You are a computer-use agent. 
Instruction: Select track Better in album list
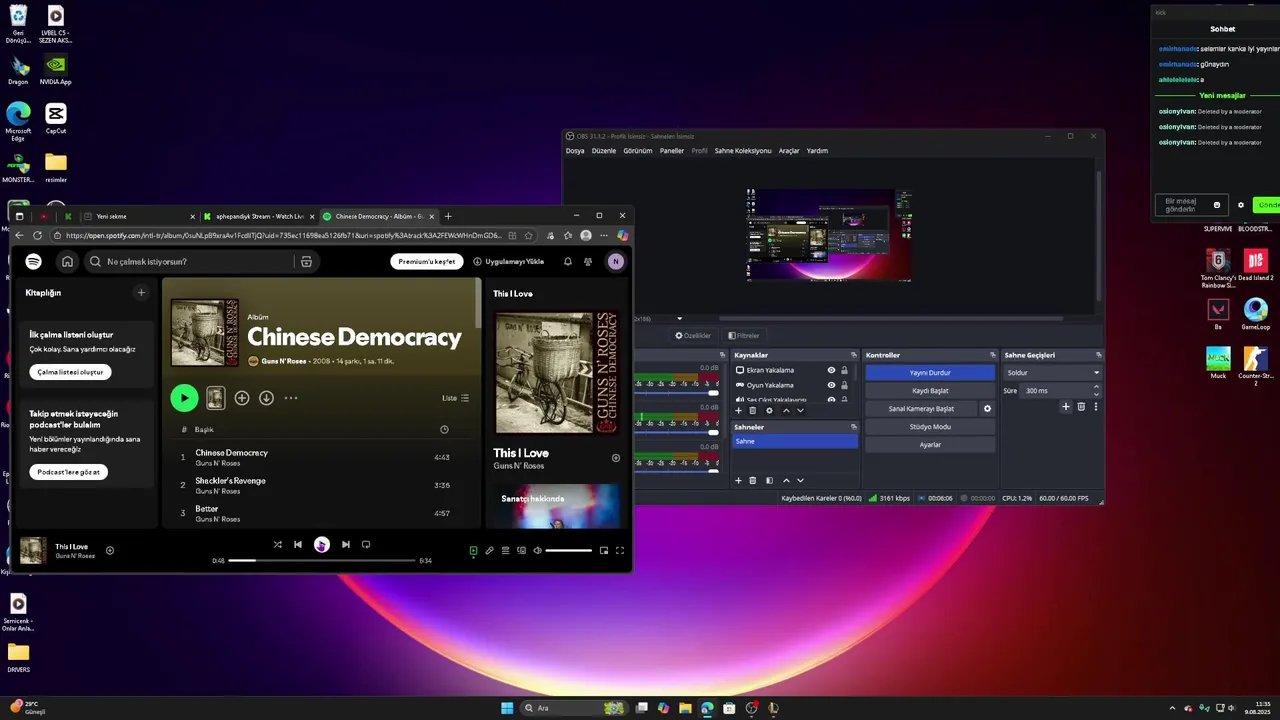206,509
